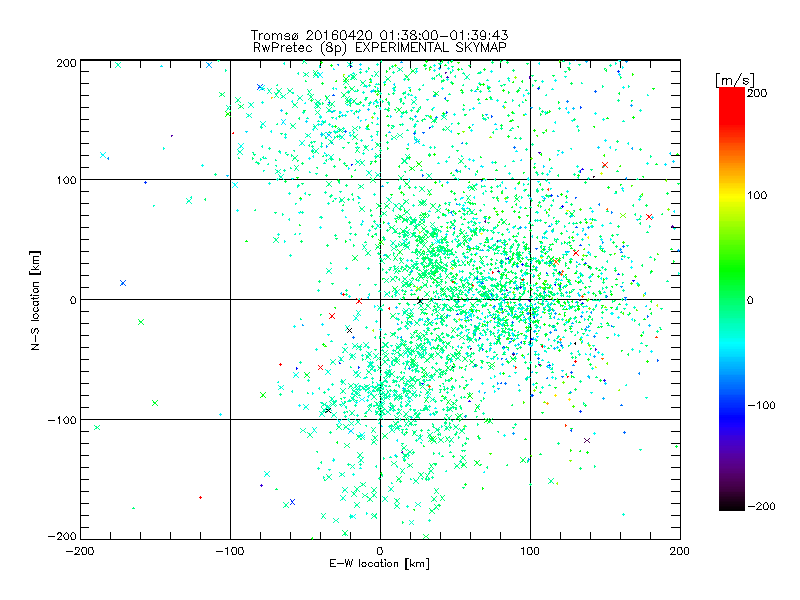This screenshot has width=800, height=600.
Task: Click the red X marker near E-W 179, N-S 69
Action: (649, 217)
